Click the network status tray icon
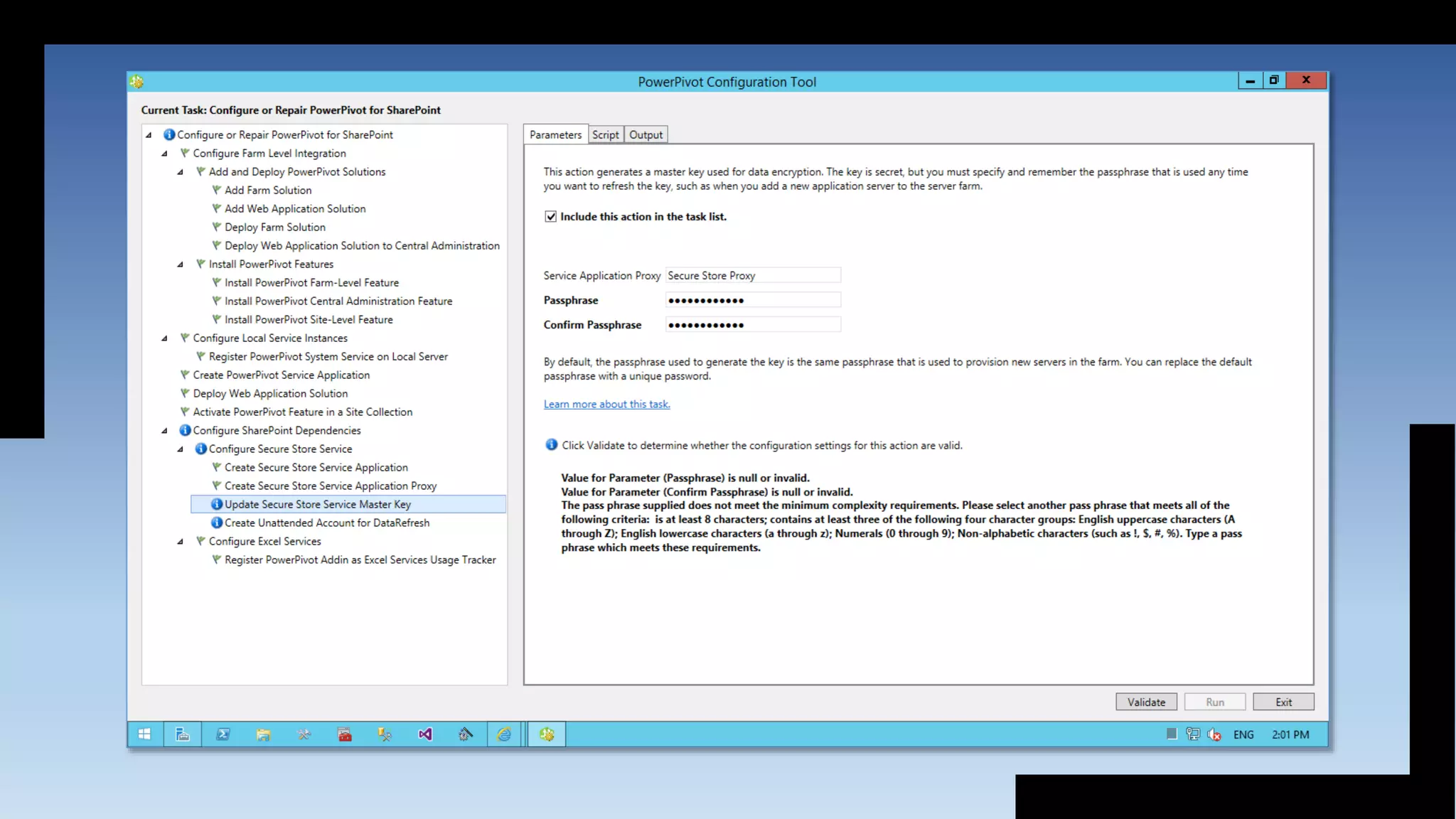Screen dimensions: 1456x819 (1193, 734)
